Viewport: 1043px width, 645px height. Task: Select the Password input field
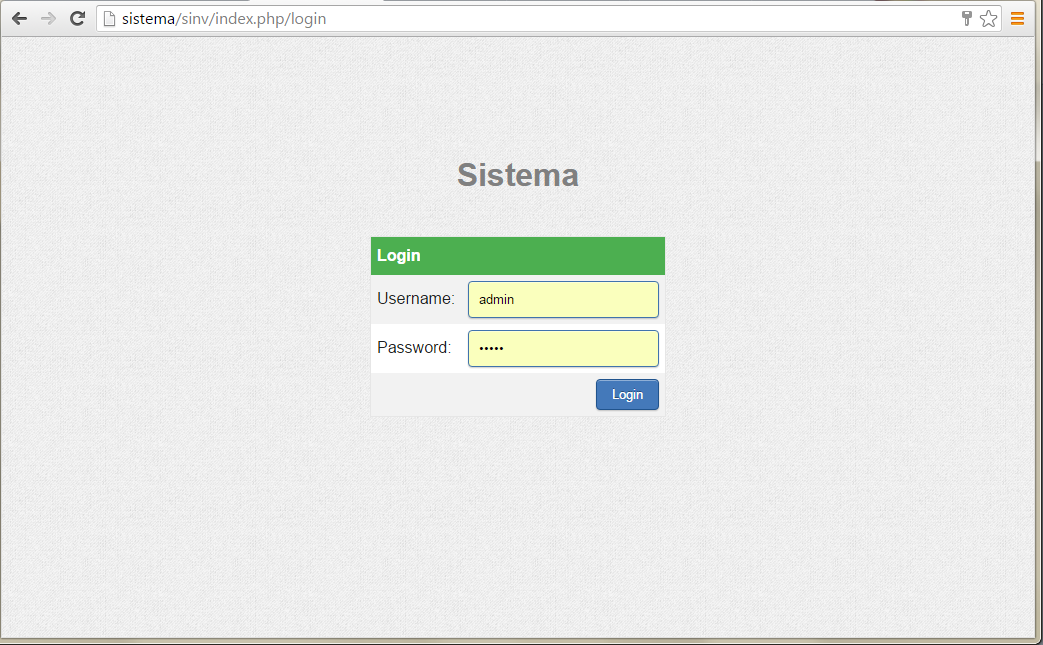click(563, 348)
